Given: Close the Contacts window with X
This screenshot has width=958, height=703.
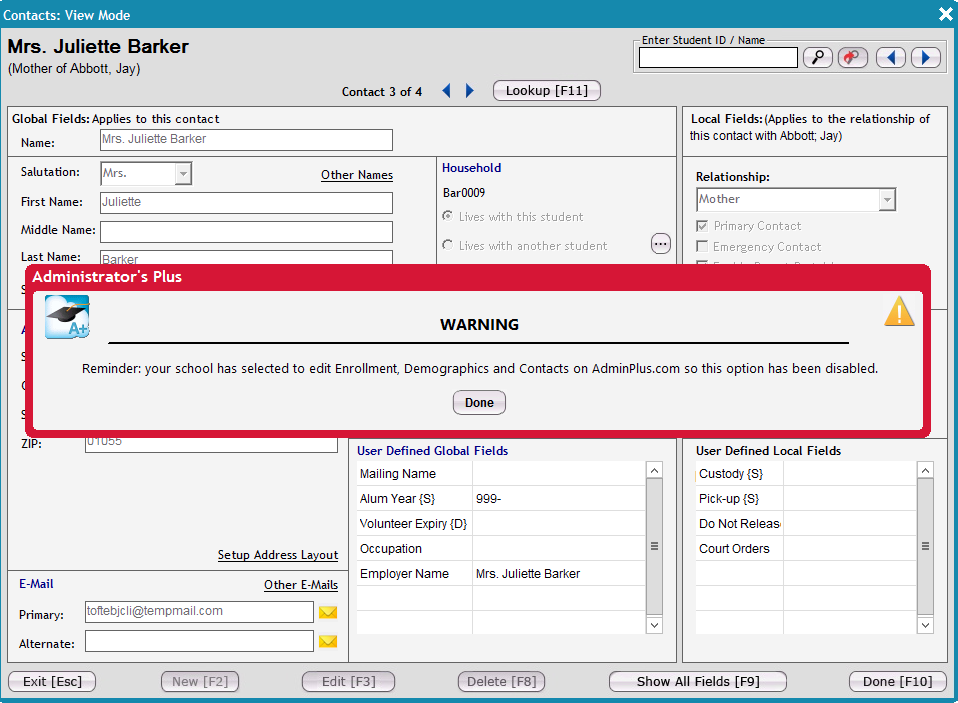Looking at the screenshot, I should 946,14.
